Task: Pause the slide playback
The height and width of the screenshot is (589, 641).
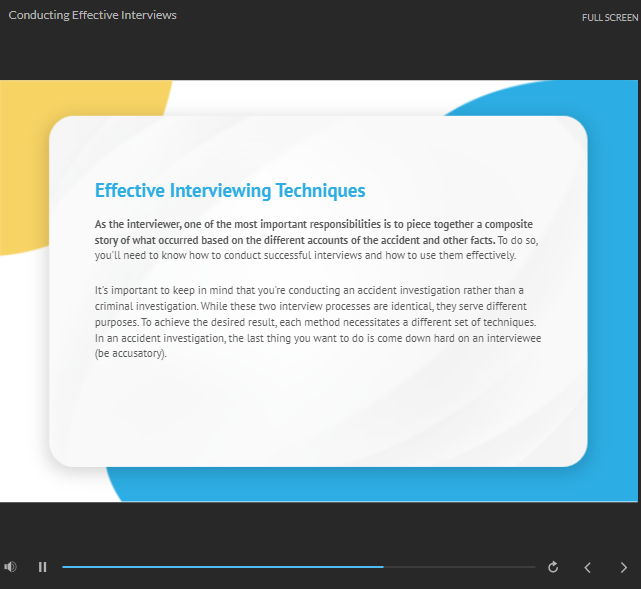Action: click(x=43, y=567)
